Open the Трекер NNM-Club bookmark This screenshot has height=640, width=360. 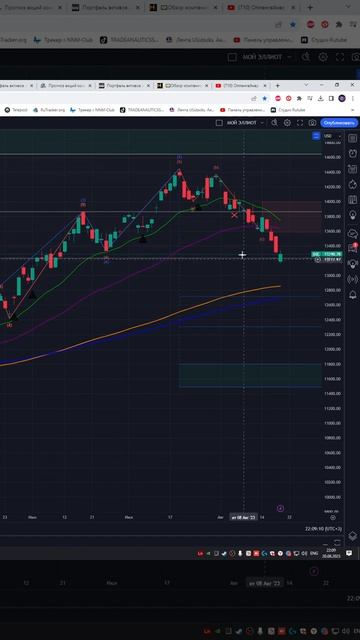pyautogui.click(x=93, y=110)
